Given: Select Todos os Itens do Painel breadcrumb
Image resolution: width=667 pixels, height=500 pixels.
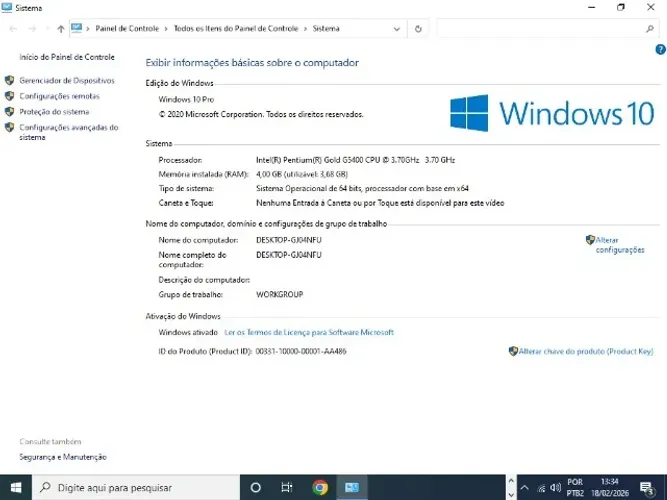Looking at the screenshot, I should (236, 29).
